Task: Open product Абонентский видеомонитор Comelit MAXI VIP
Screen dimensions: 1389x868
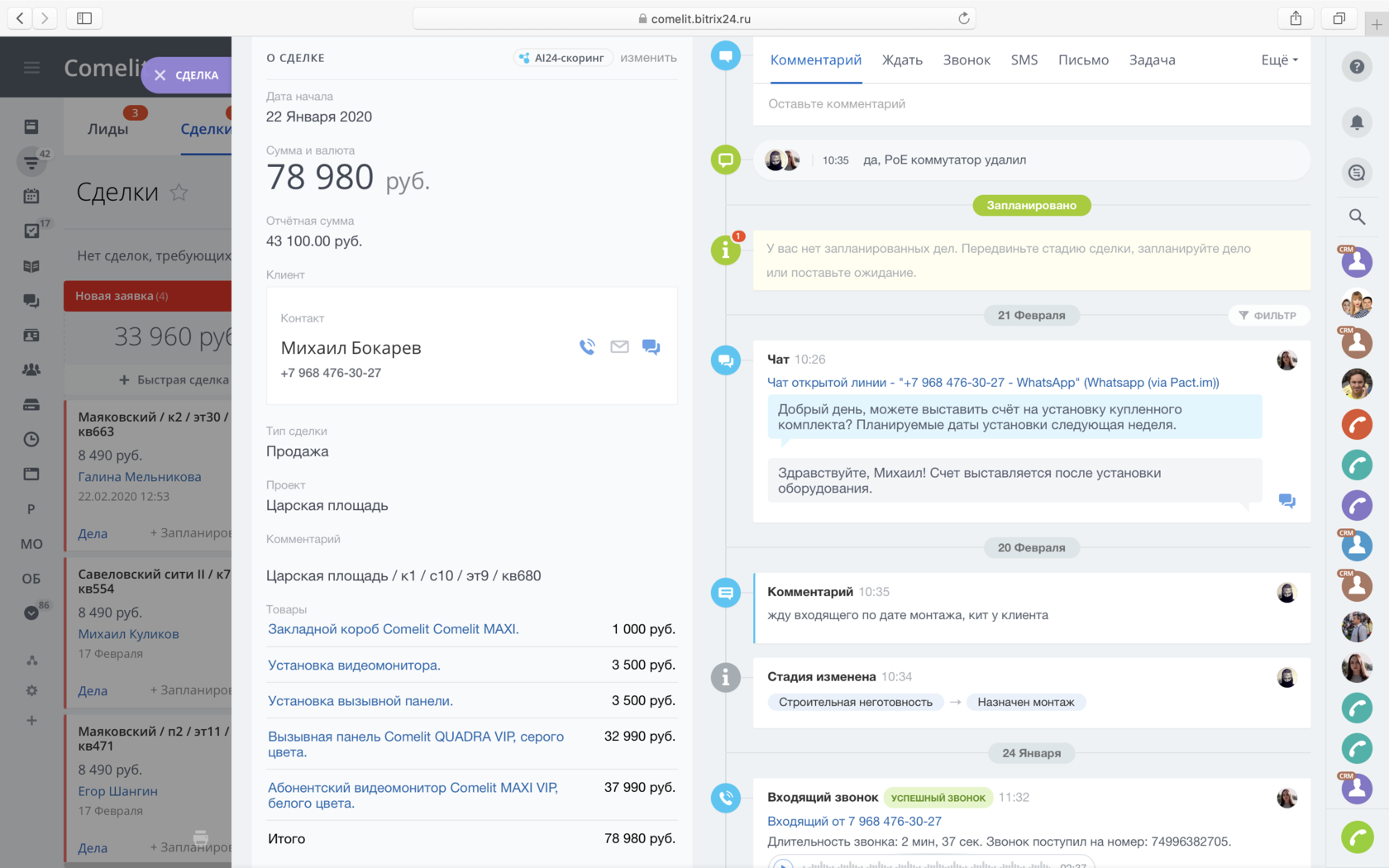Action: tap(413, 795)
